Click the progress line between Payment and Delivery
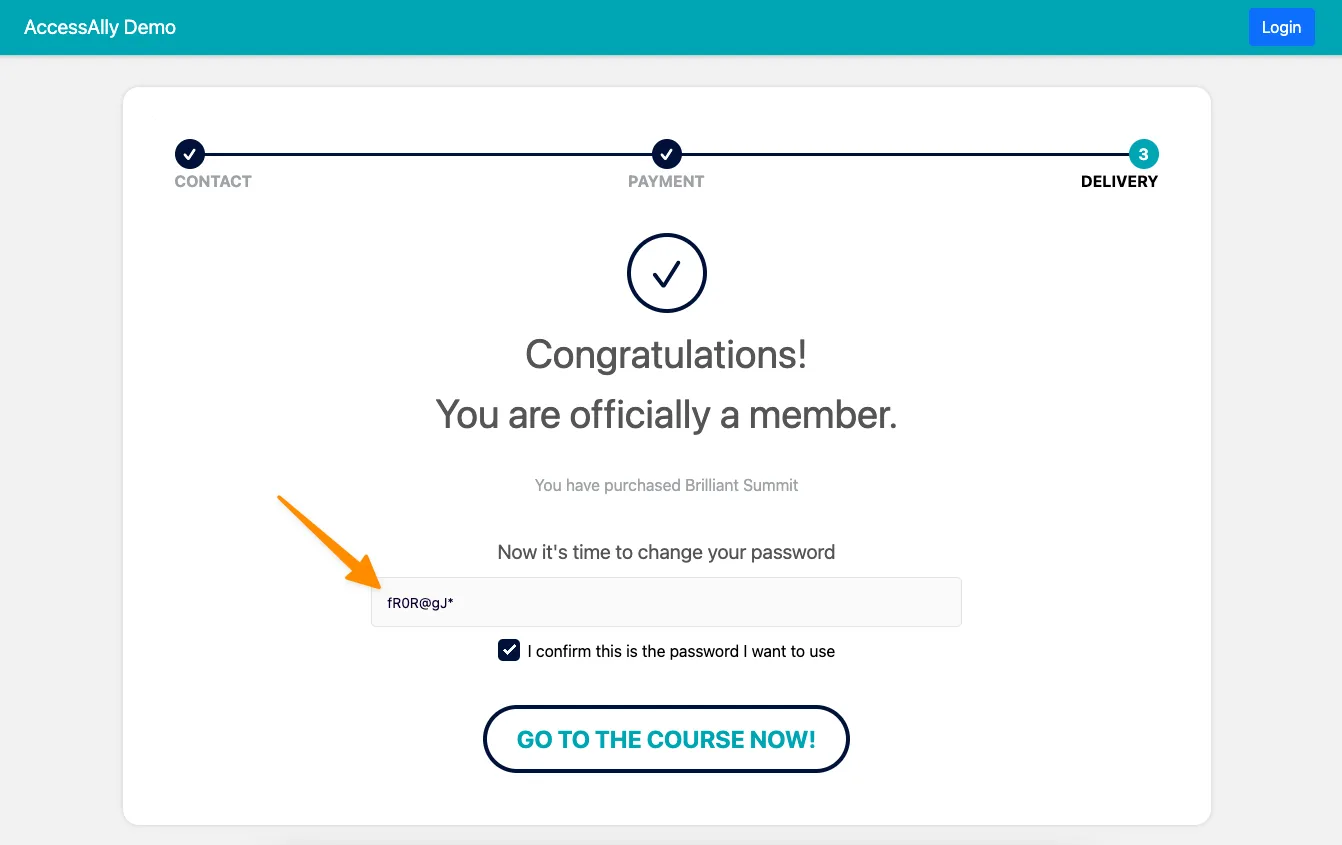1342x845 pixels. click(x=905, y=154)
